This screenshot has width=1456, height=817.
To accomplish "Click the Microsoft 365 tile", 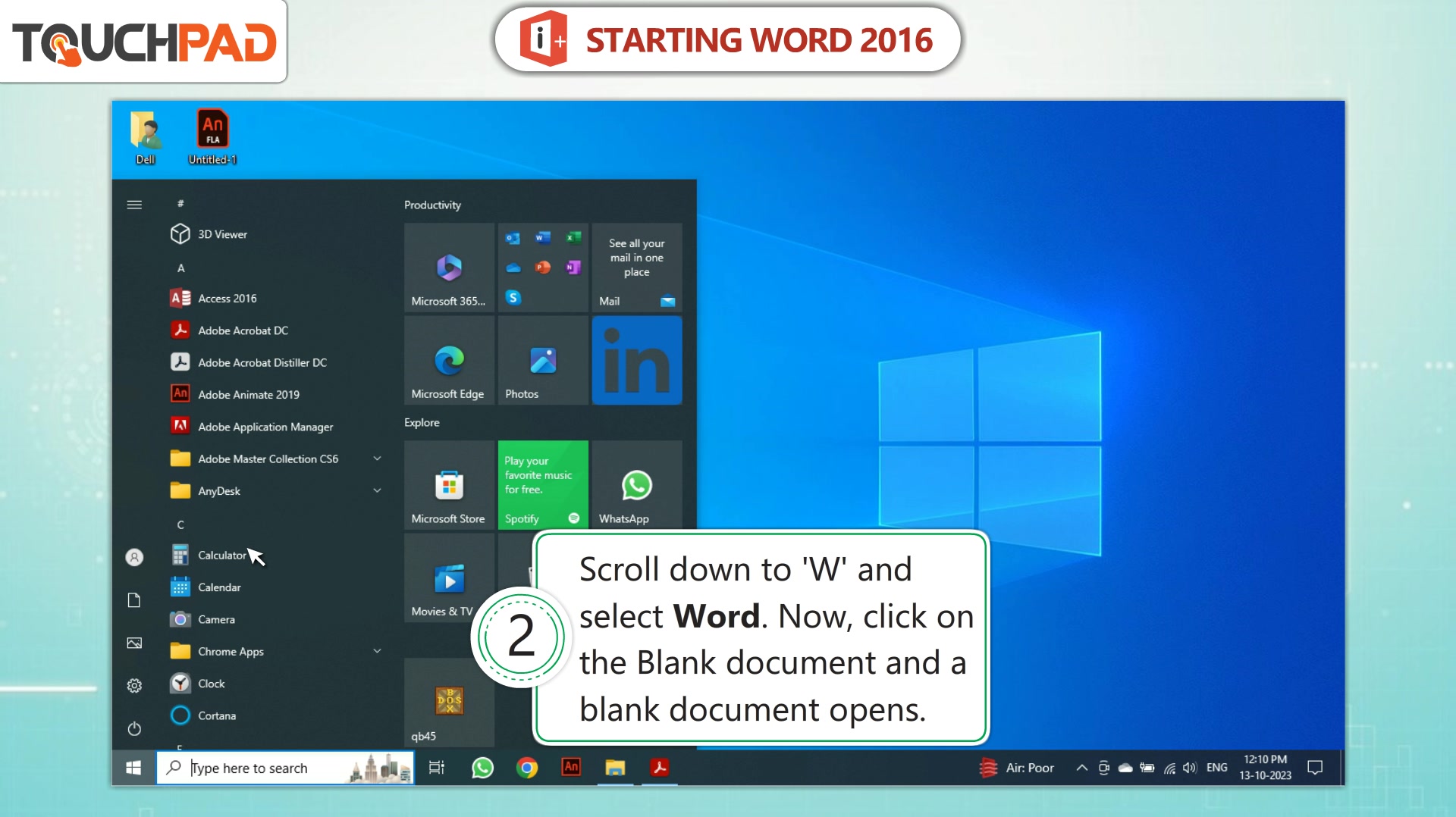I will click(449, 268).
